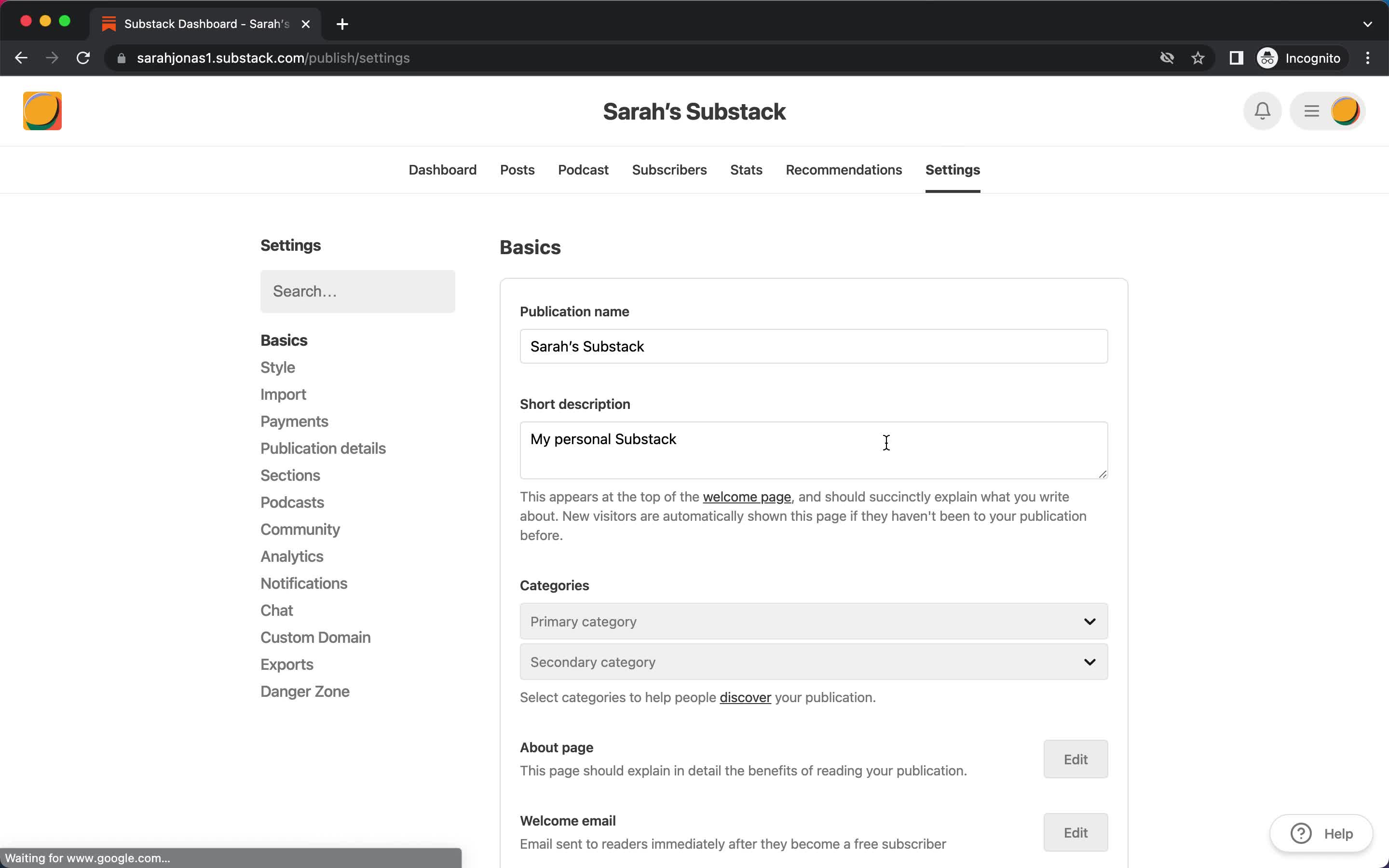Edit the About page

(x=1076, y=759)
